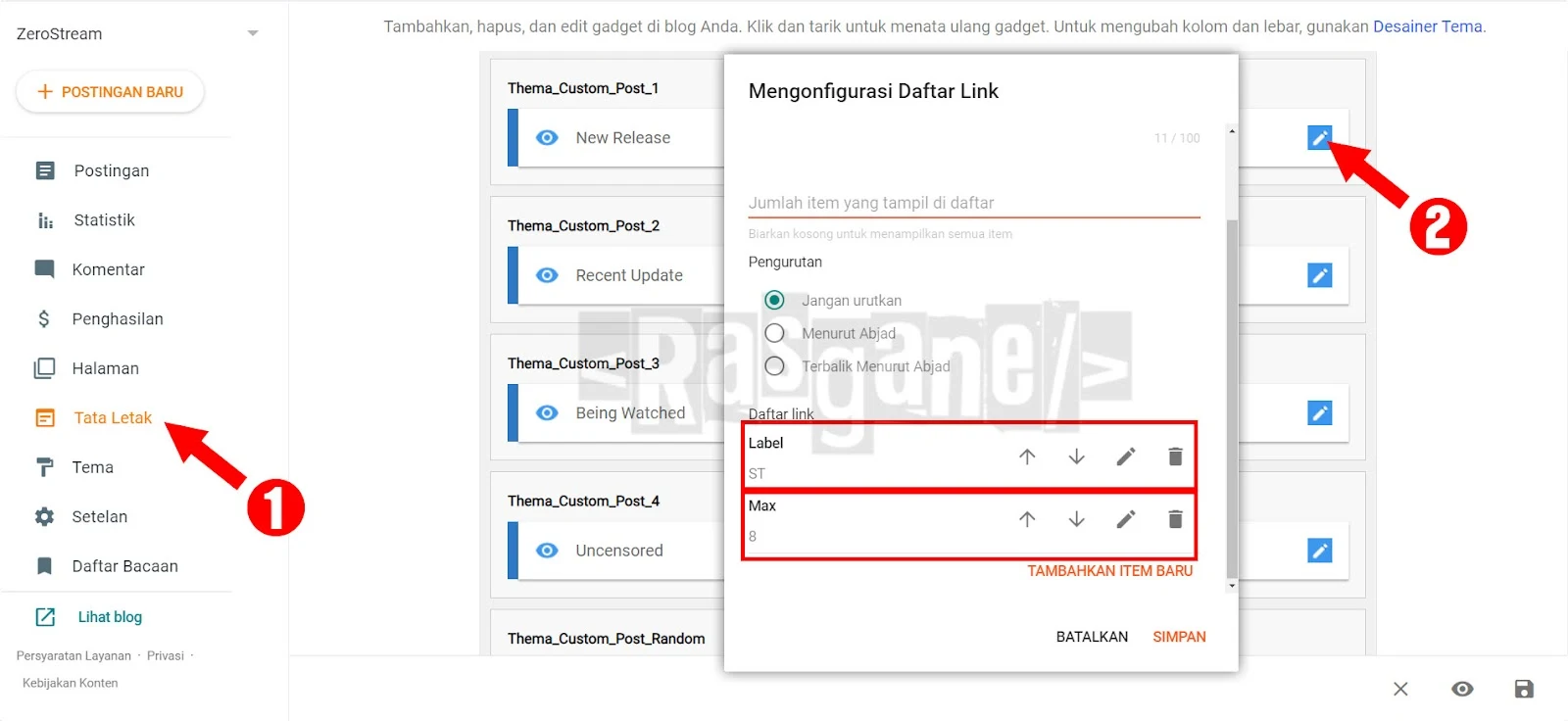Image resolution: width=1568 pixels, height=721 pixels.
Task: Click the close X icon in bottom bar
Action: (x=1400, y=689)
